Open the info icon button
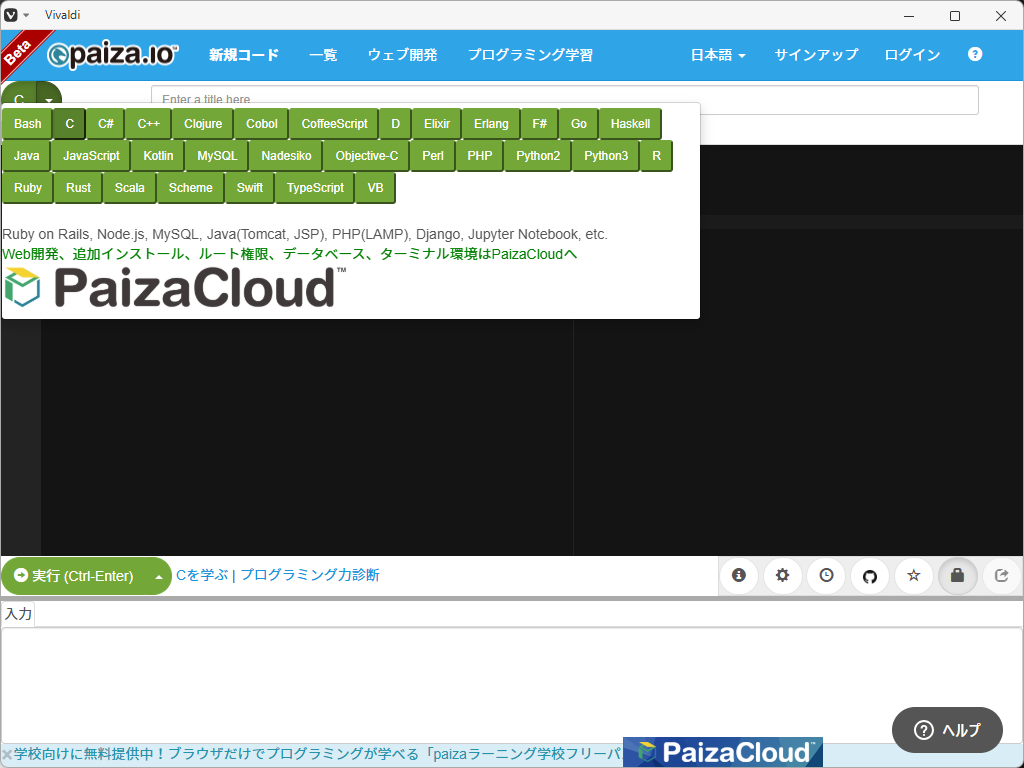This screenshot has height=768, width=1024. (739, 575)
